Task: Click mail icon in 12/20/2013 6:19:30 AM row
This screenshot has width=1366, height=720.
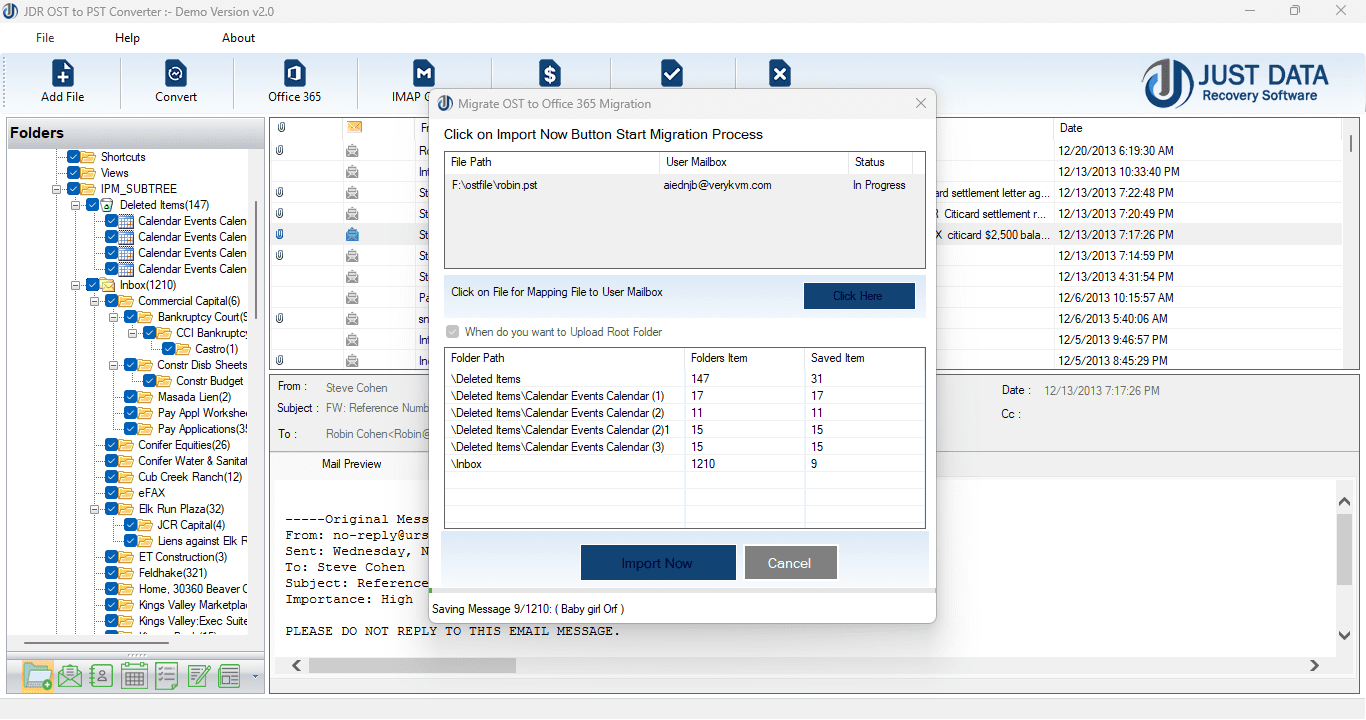Action: point(352,151)
